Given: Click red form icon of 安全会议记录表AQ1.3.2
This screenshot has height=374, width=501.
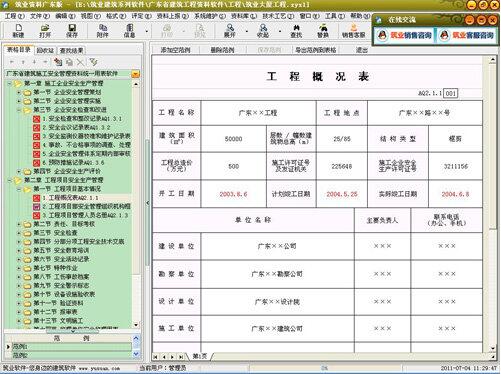Looking at the screenshot, I should tap(37, 128).
